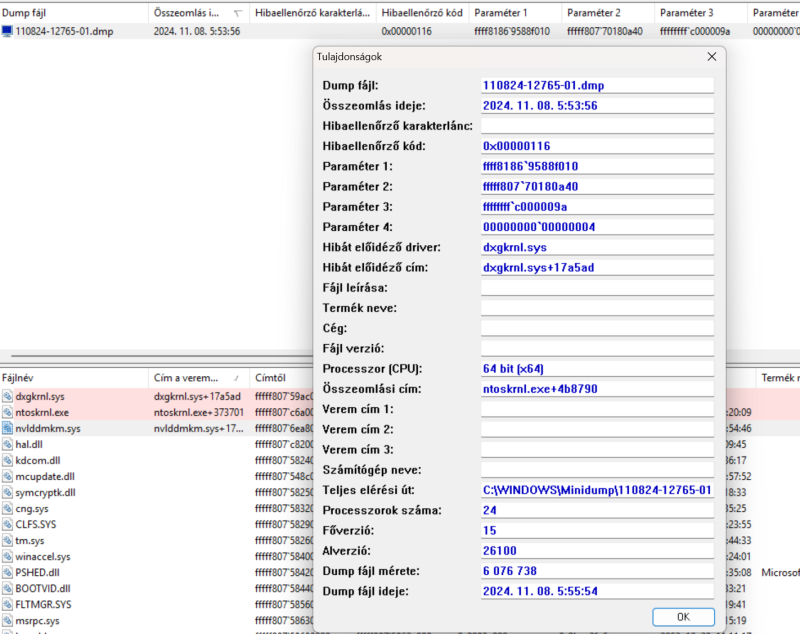
Task: Click the dxgkrnl.sys file icon
Action: click(x=7, y=396)
